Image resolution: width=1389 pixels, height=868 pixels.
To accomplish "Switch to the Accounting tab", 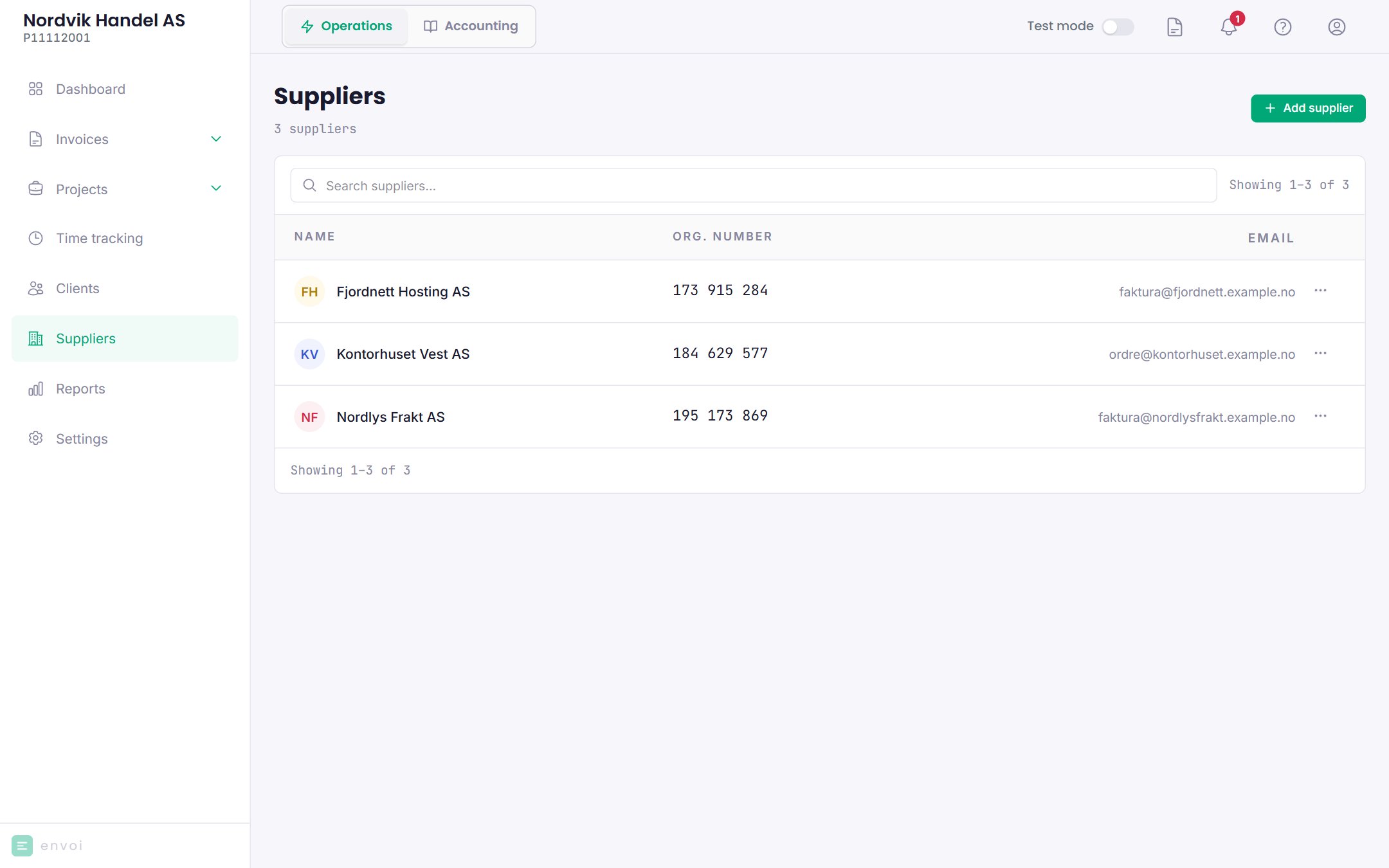I will coord(471,26).
